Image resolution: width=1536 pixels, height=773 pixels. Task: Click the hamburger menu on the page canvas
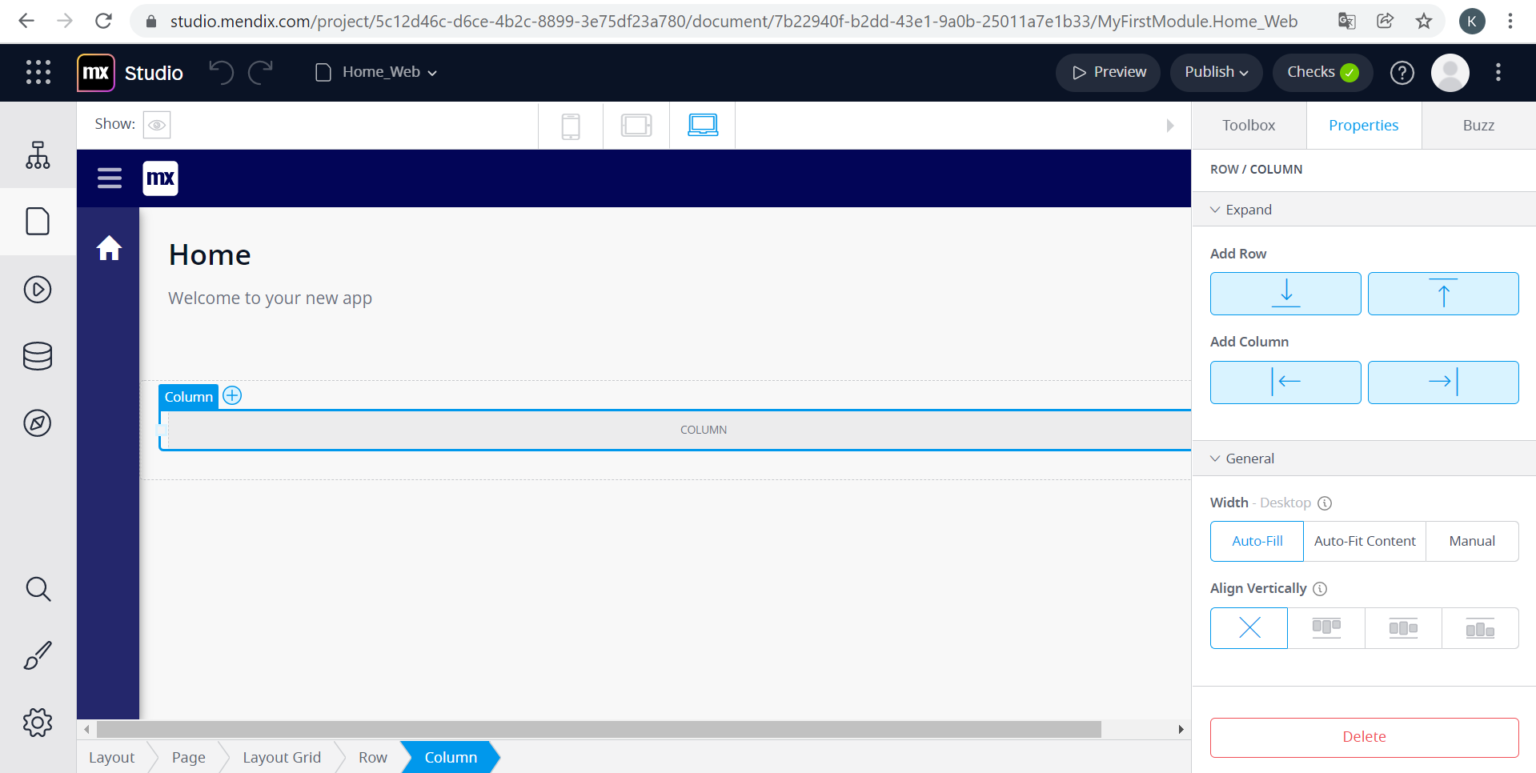tap(109, 178)
